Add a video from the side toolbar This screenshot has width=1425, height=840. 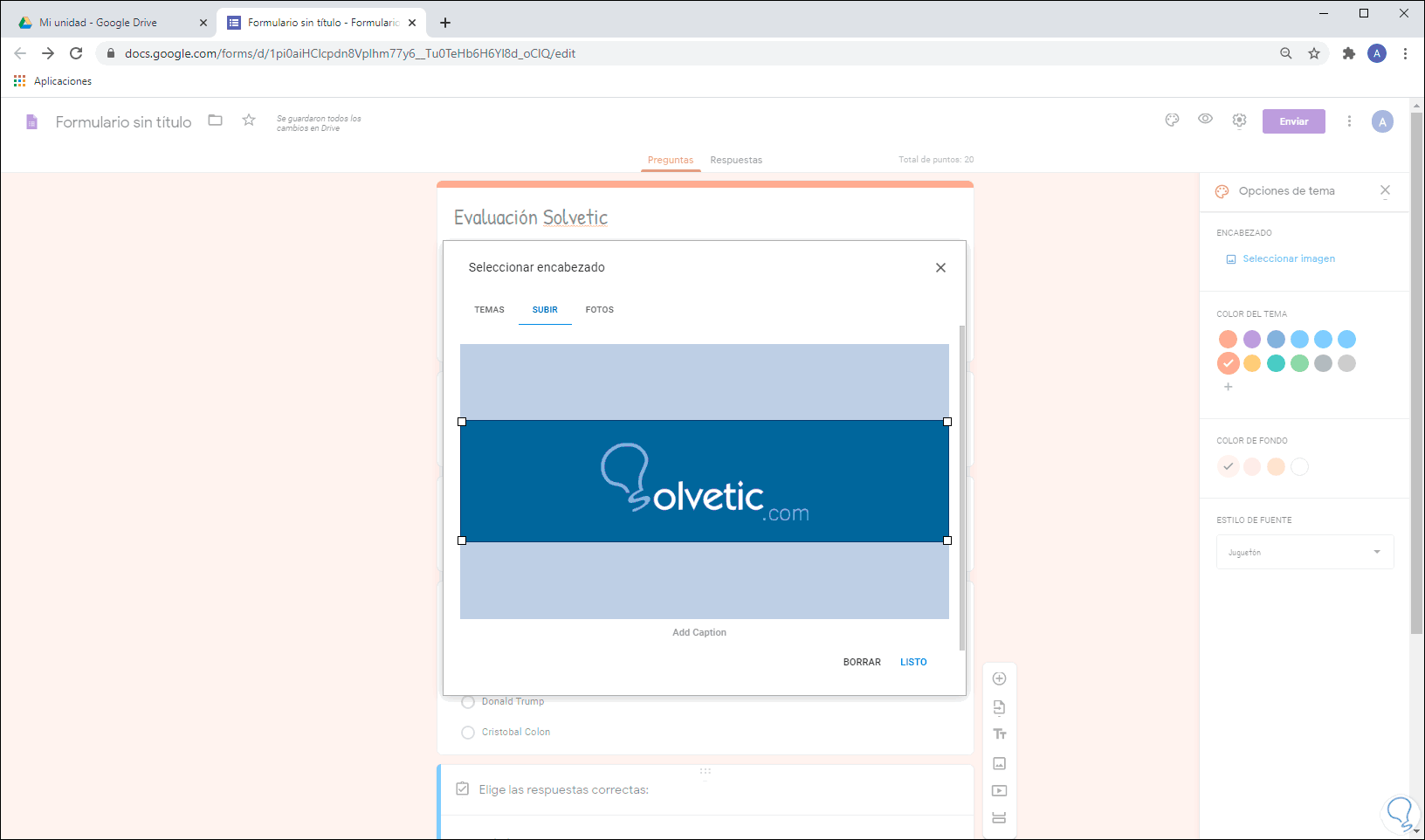pos(1000,791)
